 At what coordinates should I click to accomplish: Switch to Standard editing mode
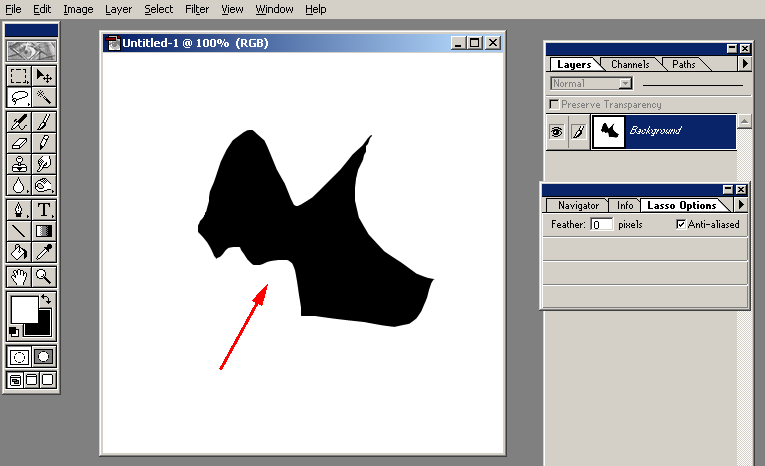point(20,357)
